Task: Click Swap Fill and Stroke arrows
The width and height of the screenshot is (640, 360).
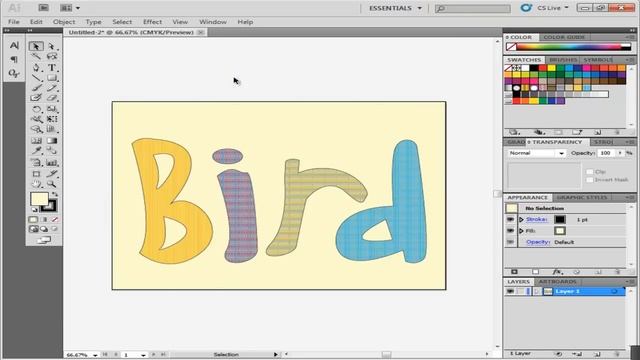Action: 55,194
